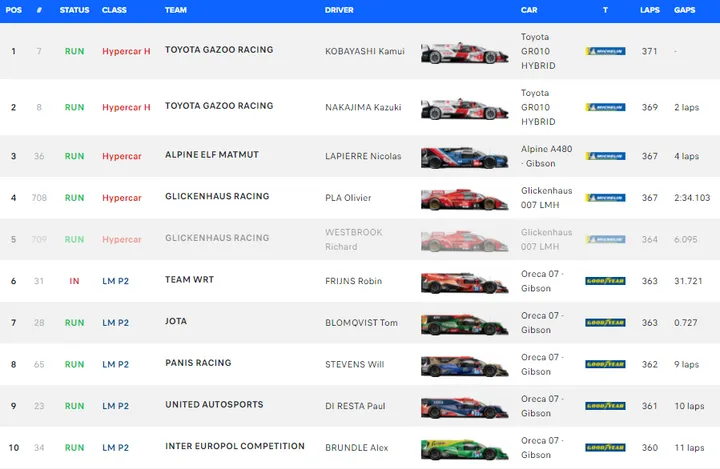Open the #8 Toyota car image (Nakajima)
720x469 pixels.
pos(464,109)
